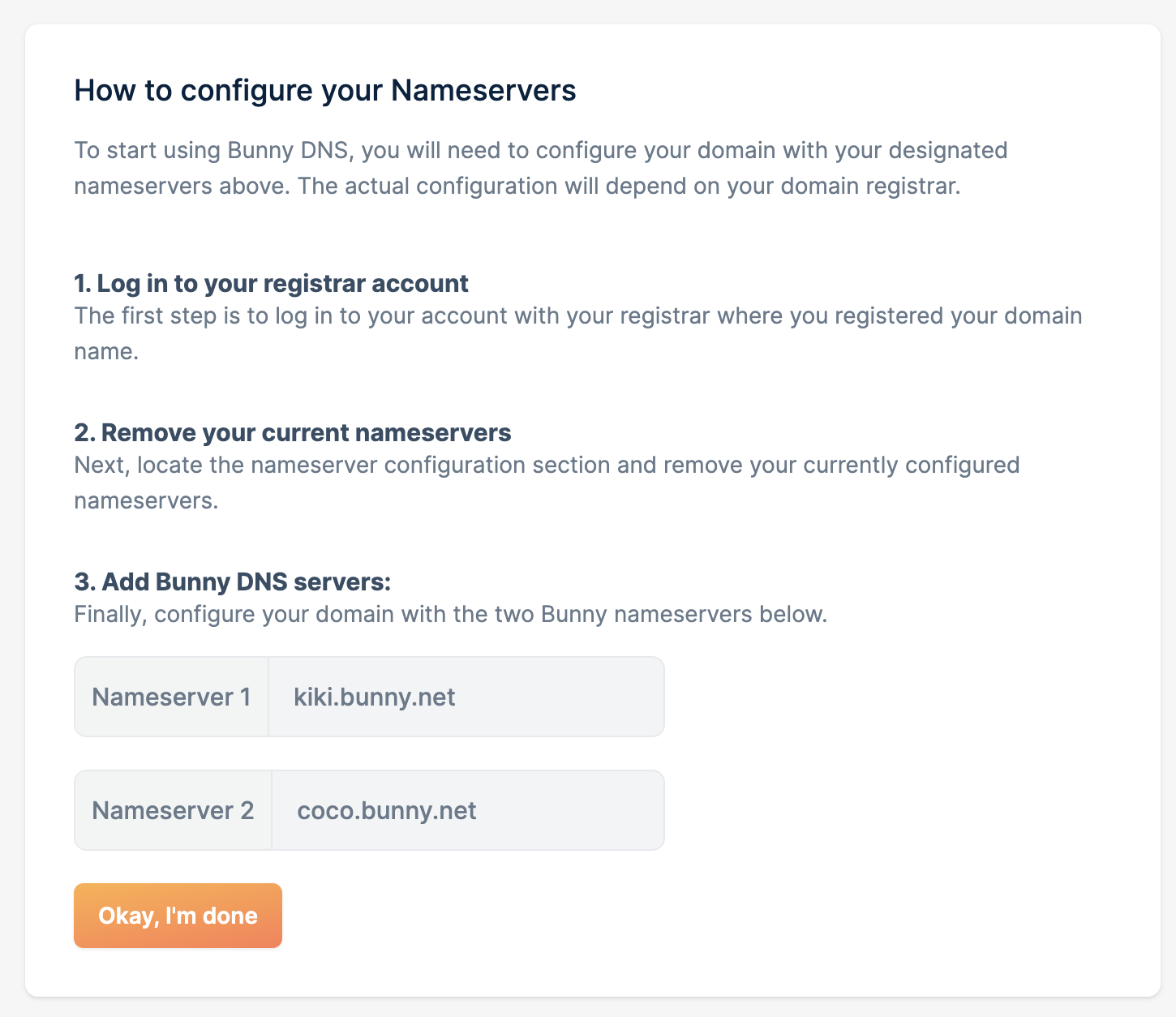Click the Nameserver 2 label
Image resolution: width=1176 pixels, height=1017 pixels.
tap(173, 810)
